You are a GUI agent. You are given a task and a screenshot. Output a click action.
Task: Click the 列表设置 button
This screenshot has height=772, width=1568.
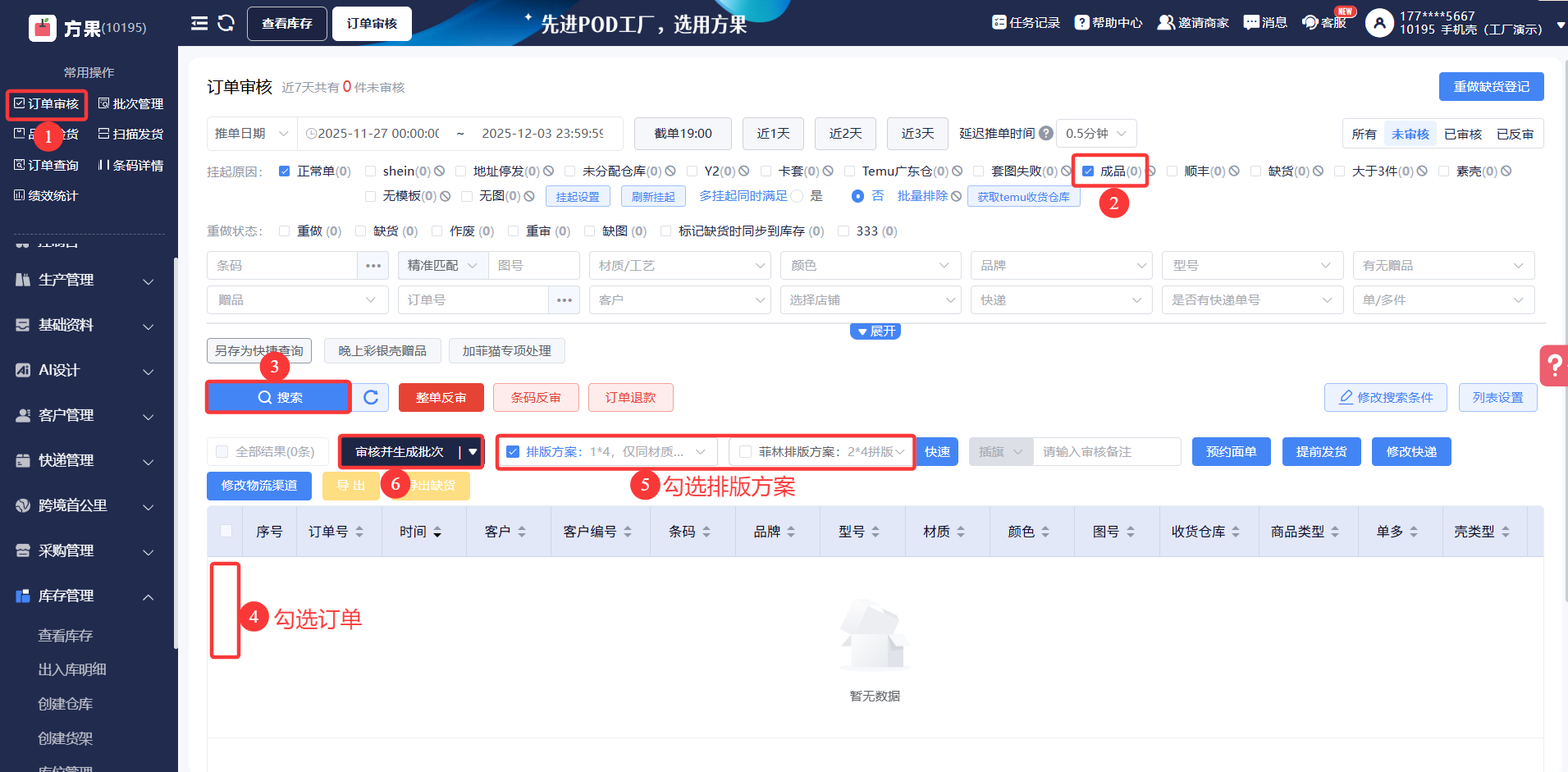click(1497, 398)
